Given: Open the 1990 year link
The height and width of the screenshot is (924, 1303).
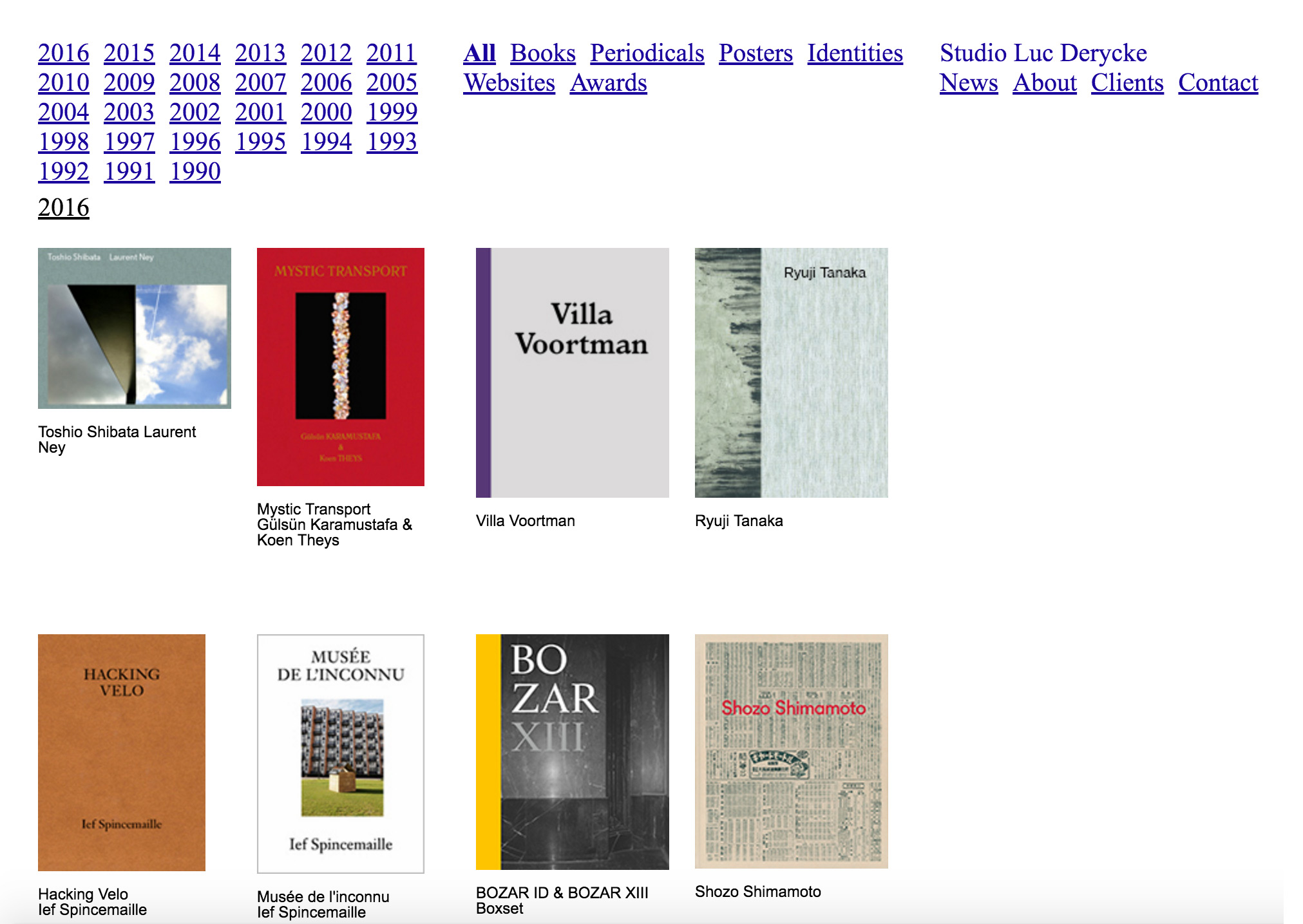Looking at the screenshot, I should click(195, 171).
